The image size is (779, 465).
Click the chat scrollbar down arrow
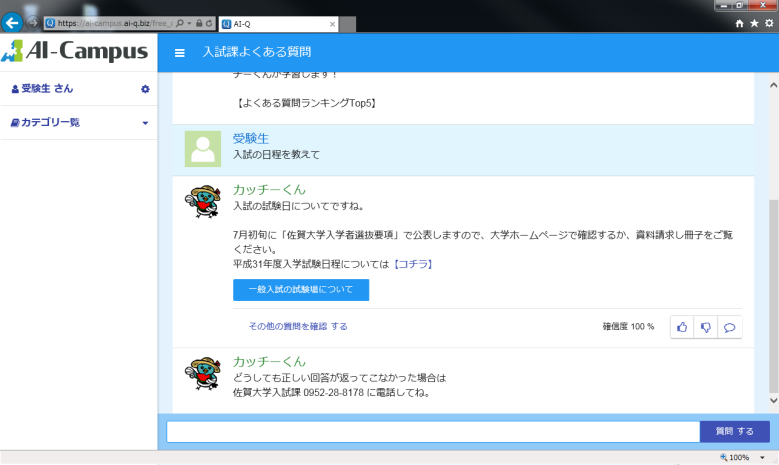coord(774,400)
